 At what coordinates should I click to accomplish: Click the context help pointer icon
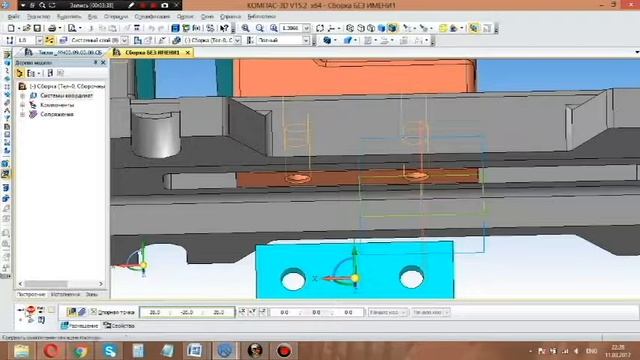tap(224, 28)
